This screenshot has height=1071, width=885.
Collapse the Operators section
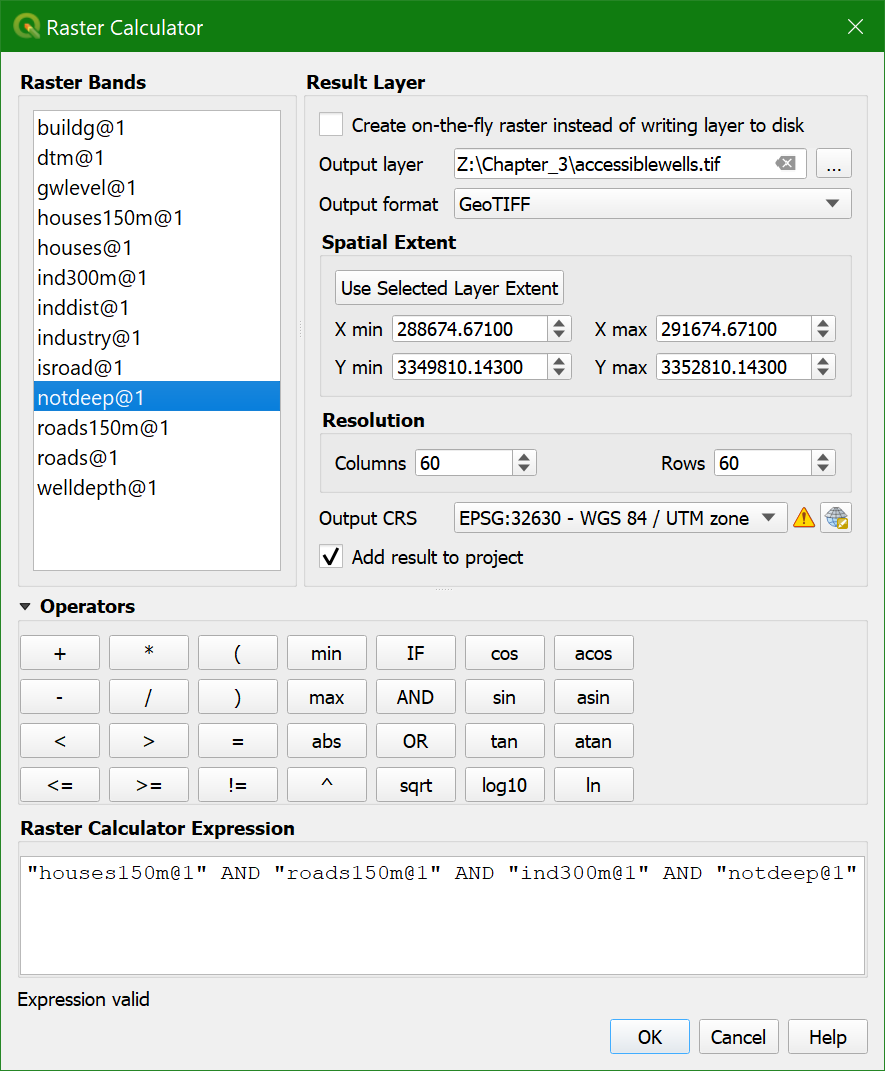pos(25,607)
